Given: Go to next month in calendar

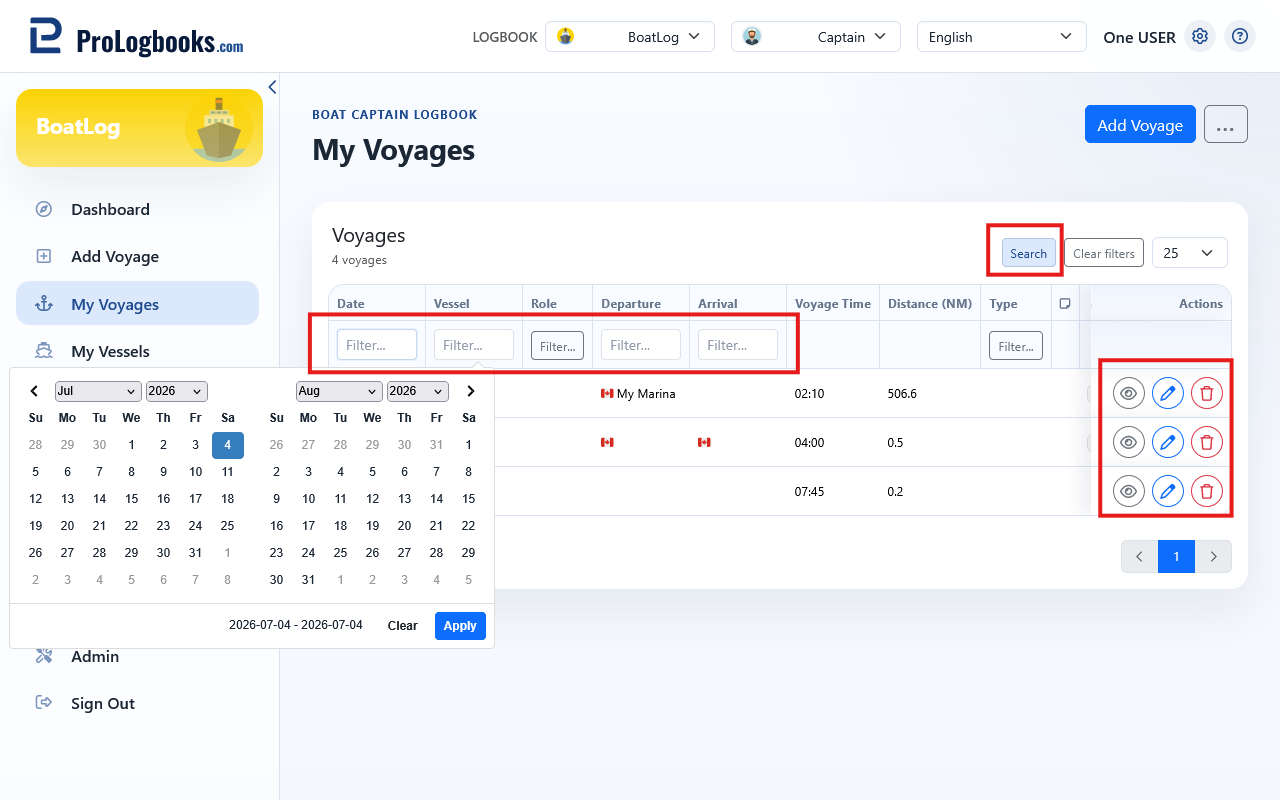Looking at the screenshot, I should [x=471, y=391].
